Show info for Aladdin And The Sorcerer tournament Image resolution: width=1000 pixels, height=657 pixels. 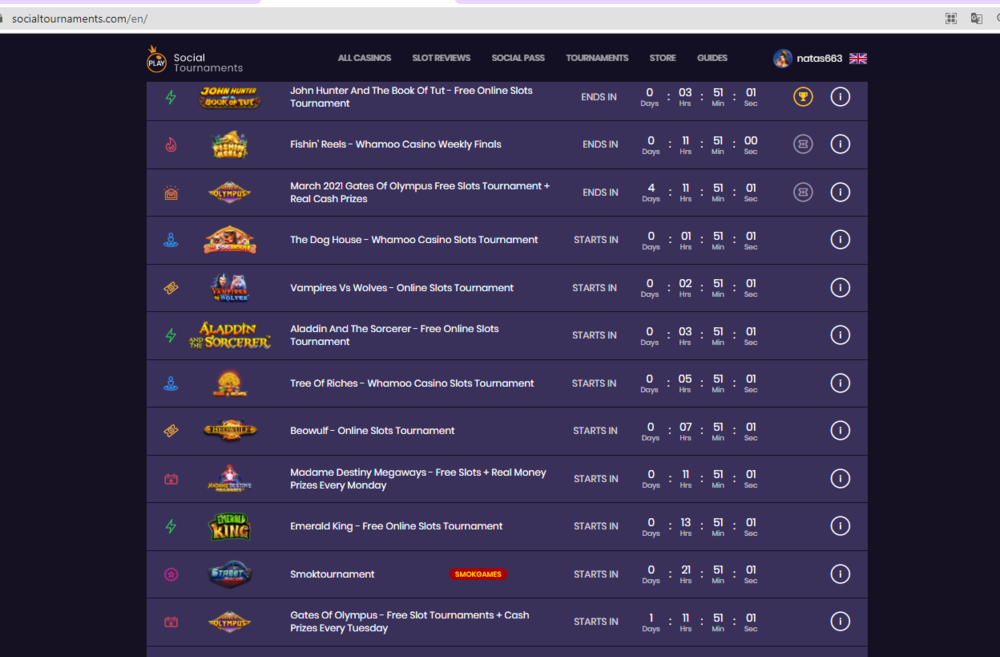(840, 335)
